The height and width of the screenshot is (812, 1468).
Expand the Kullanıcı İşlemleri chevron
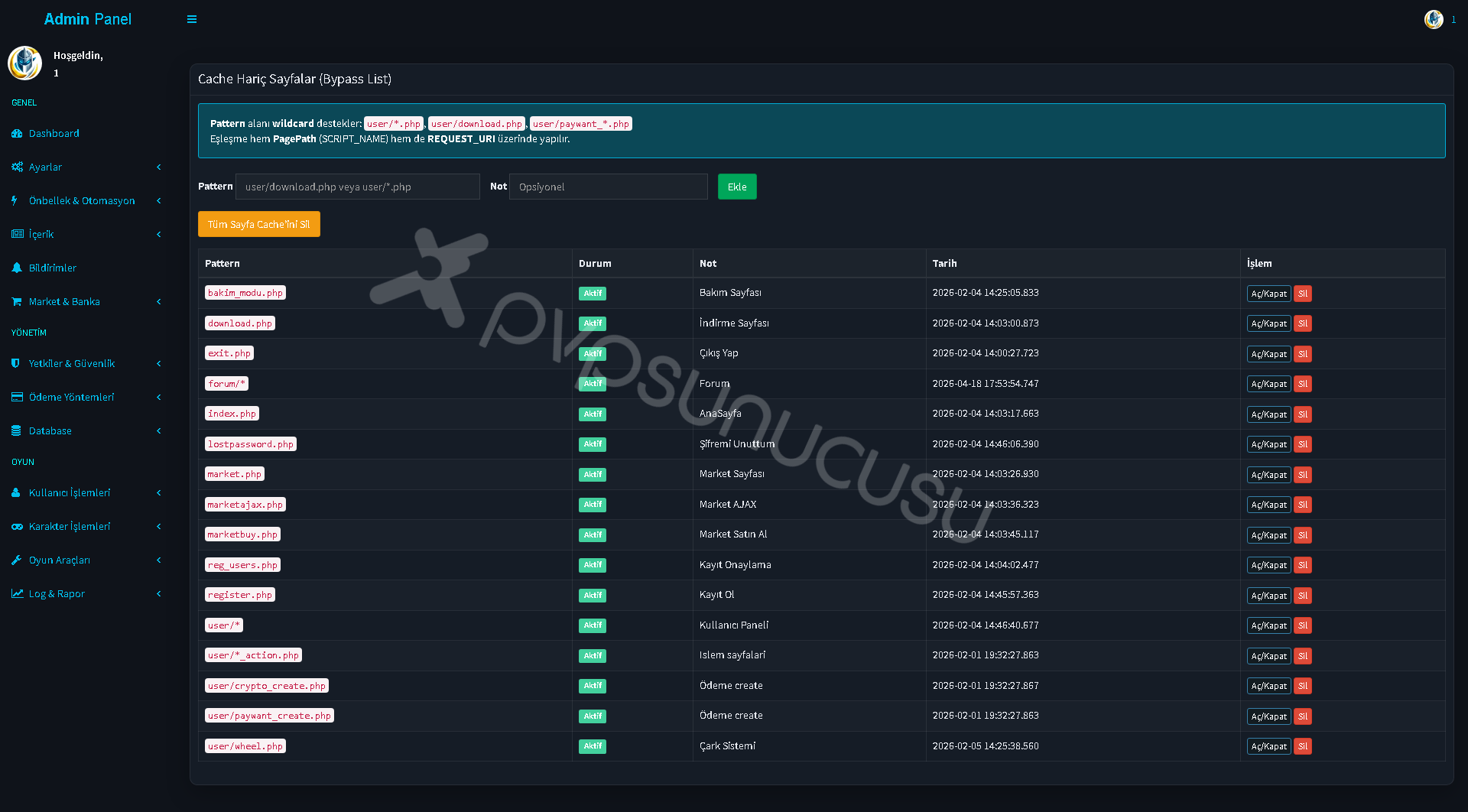[159, 493]
